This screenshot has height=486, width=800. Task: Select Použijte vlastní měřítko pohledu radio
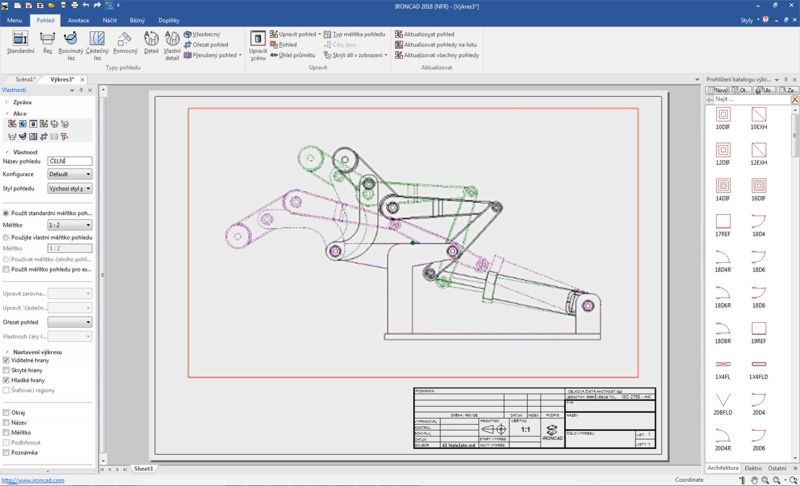[6, 237]
